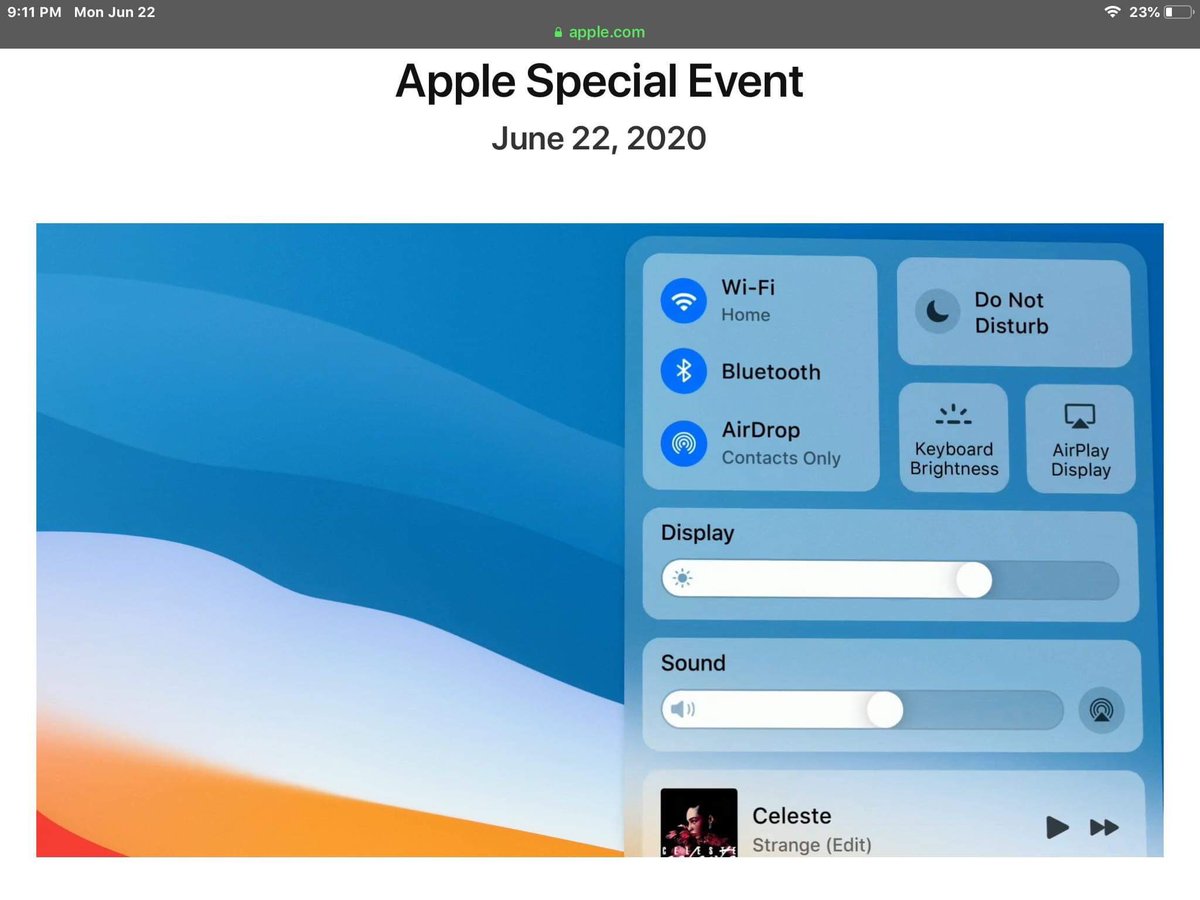Image resolution: width=1200 pixels, height=900 pixels.
Task: Click the "Sound" section label
Action: coord(693,663)
